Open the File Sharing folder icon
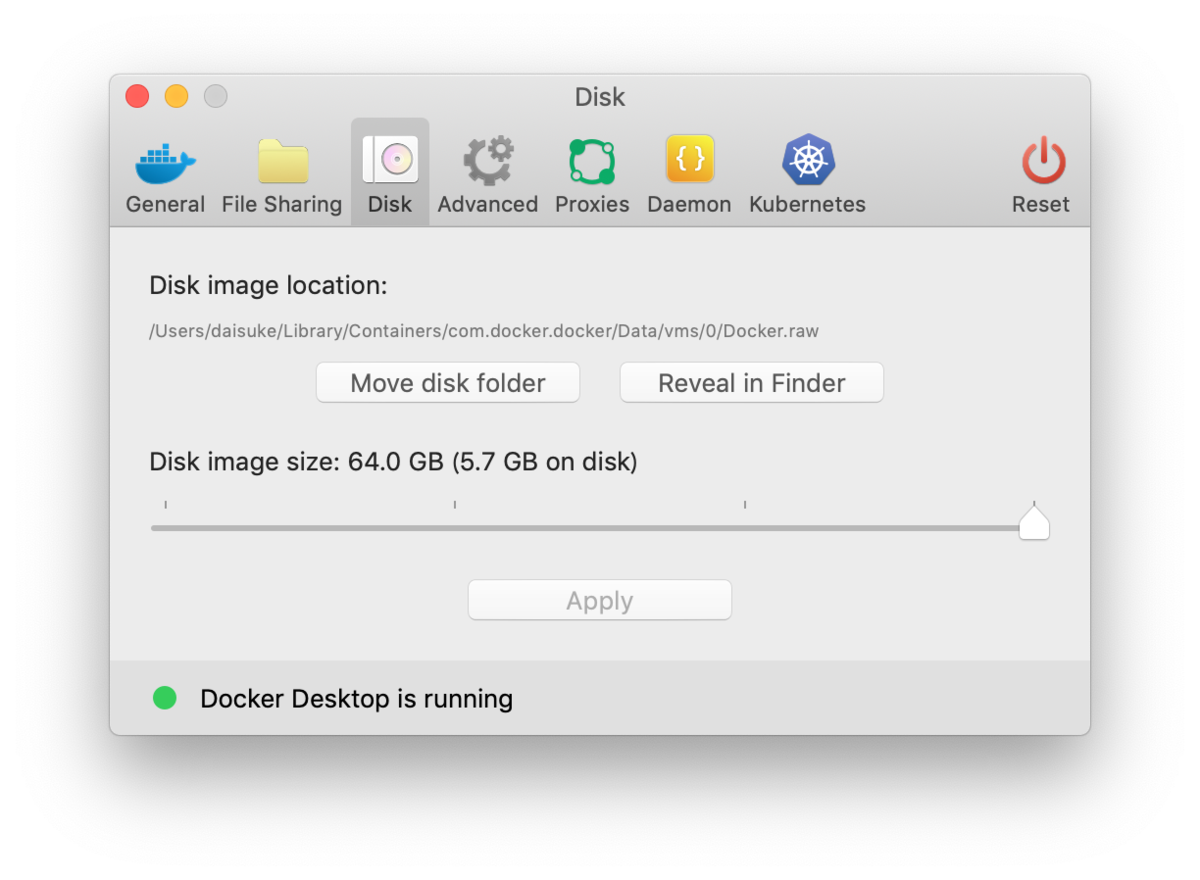 [282, 162]
